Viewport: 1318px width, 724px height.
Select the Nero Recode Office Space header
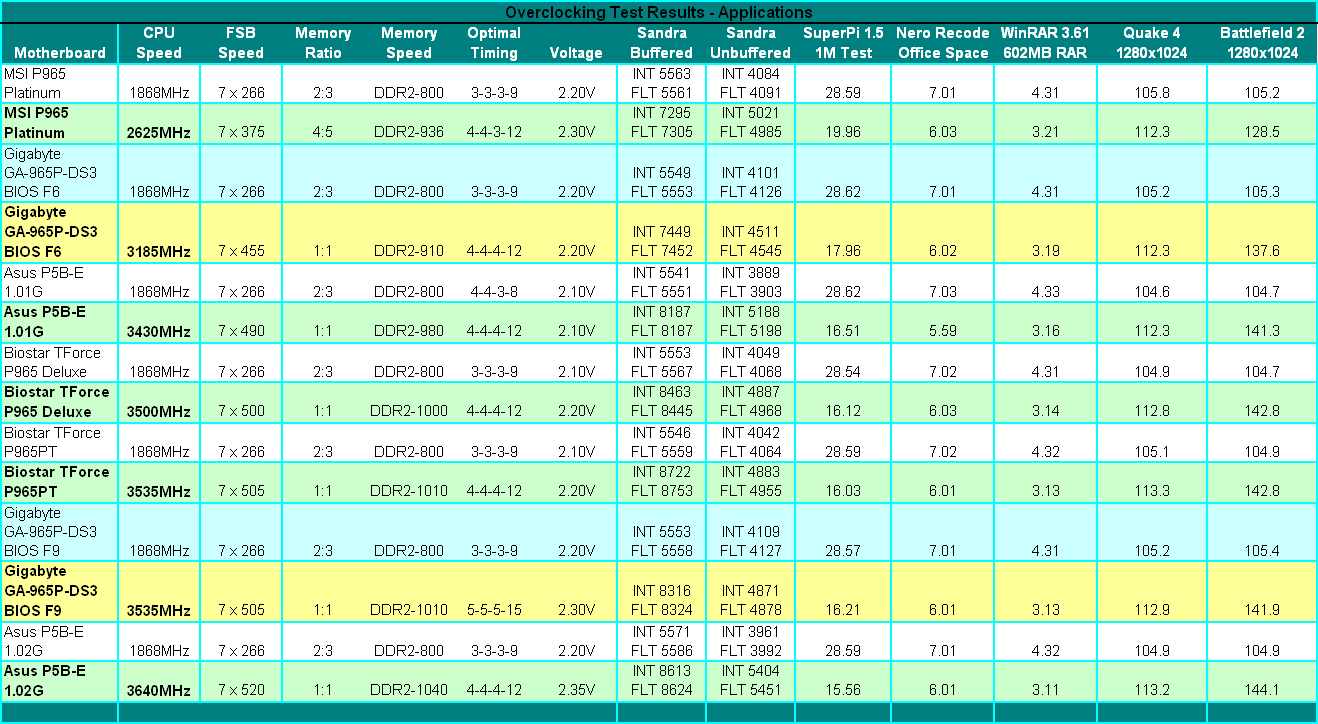pyautogui.click(x=943, y=43)
